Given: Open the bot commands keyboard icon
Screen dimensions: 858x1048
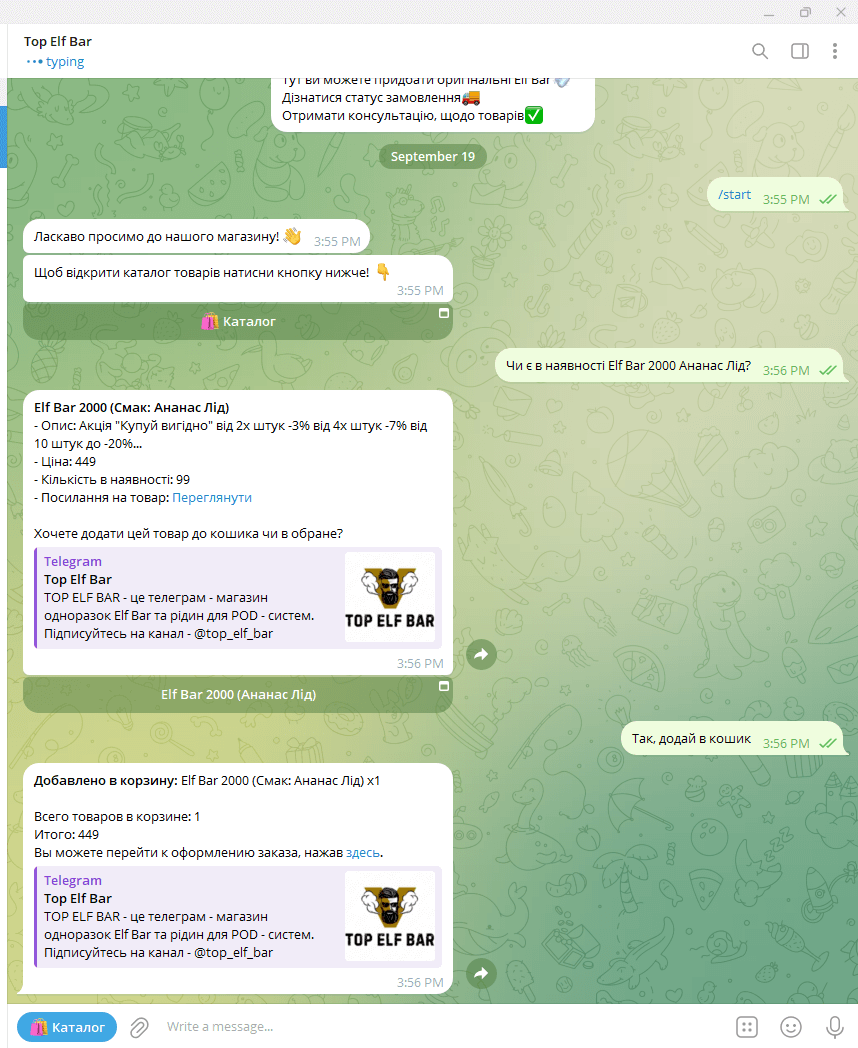Looking at the screenshot, I should pos(746,1027).
